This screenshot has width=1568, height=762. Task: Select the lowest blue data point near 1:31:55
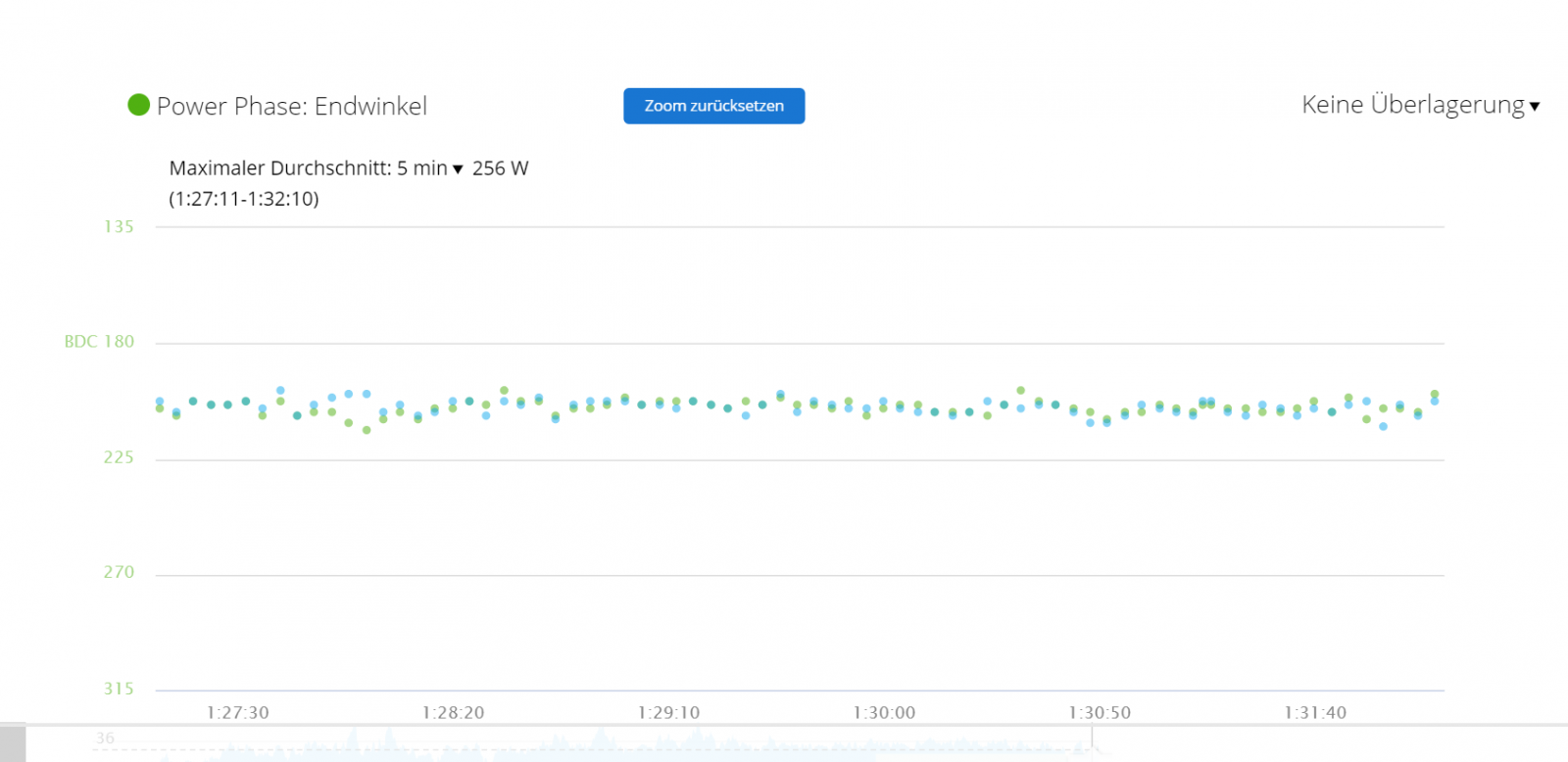point(1383,427)
